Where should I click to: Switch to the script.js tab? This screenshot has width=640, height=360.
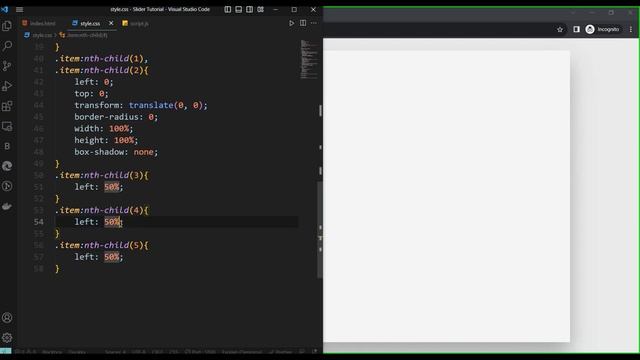pos(136,24)
